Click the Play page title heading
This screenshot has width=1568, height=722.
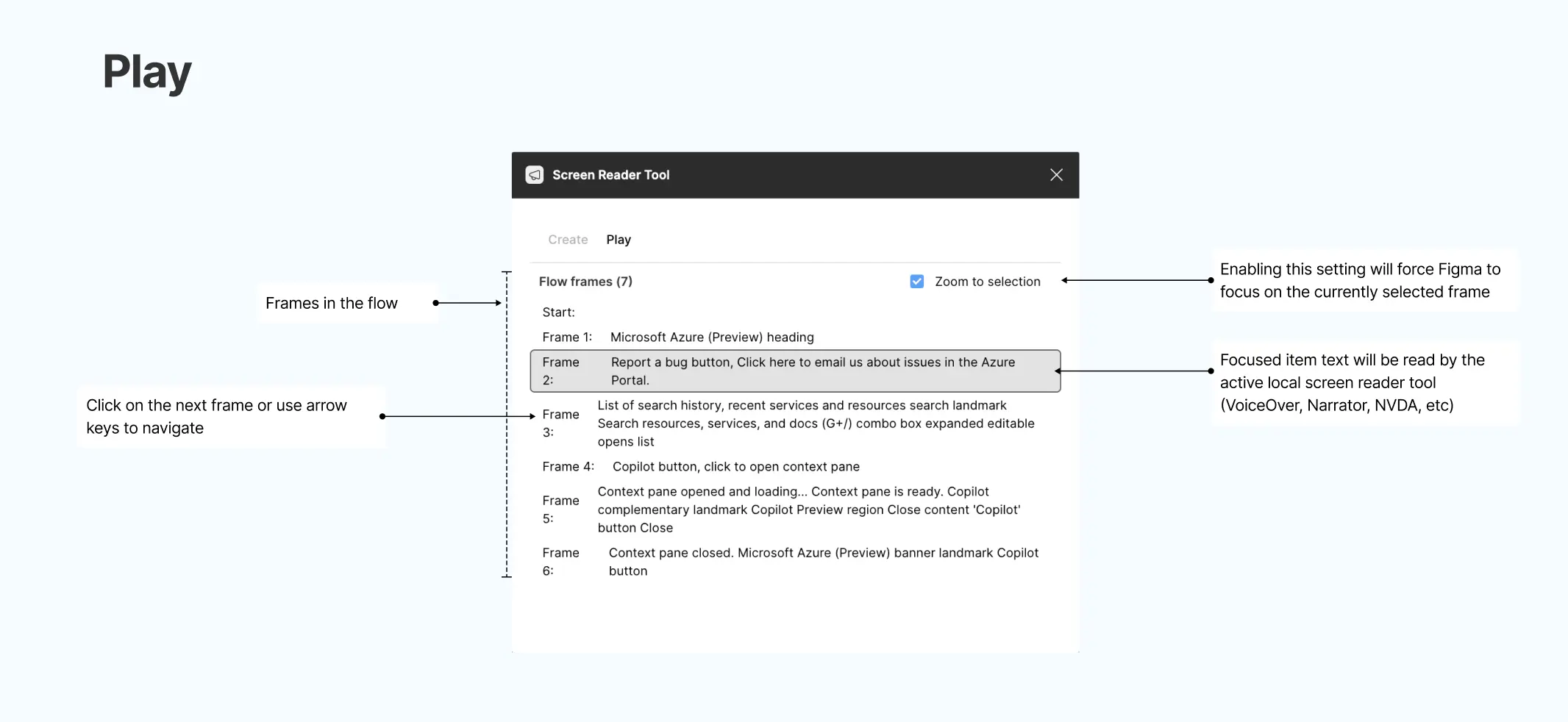(x=146, y=71)
